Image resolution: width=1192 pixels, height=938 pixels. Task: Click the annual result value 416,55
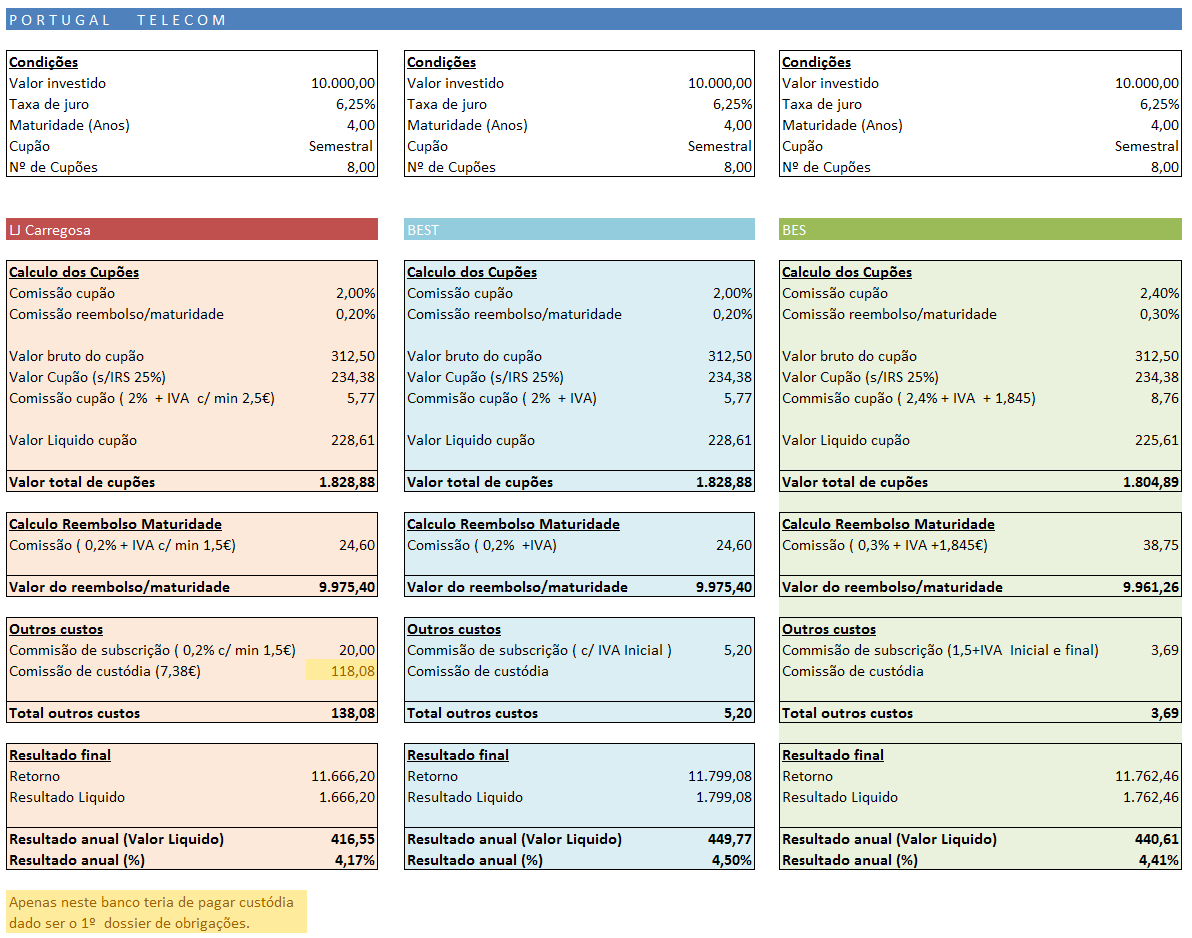pos(353,839)
